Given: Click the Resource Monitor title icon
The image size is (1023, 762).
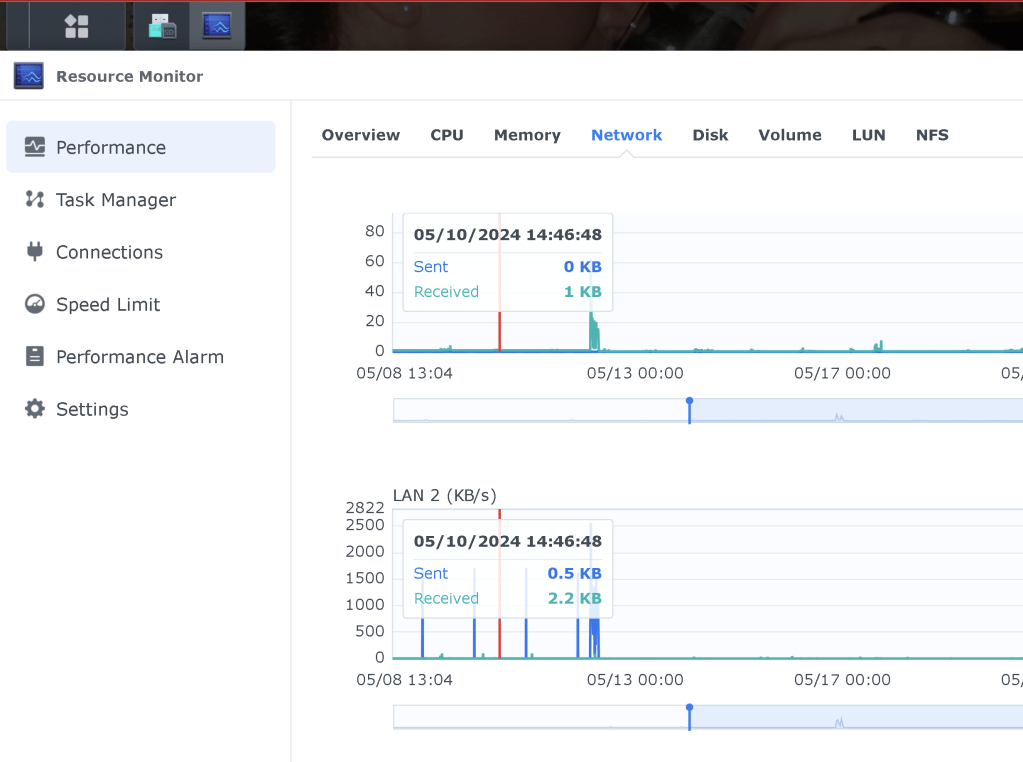Looking at the screenshot, I should [x=29, y=76].
